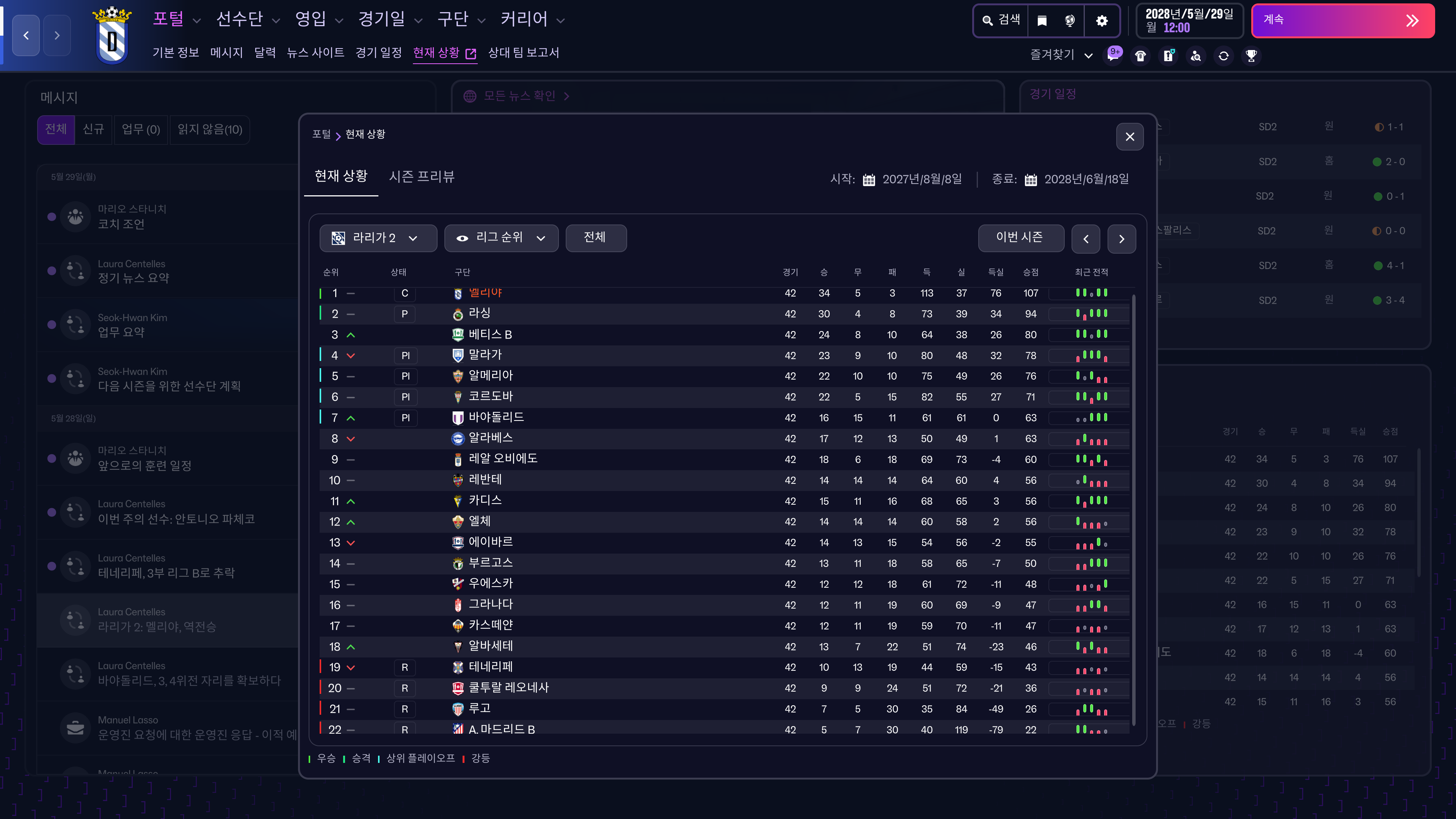Screen dimensions: 1456x819
Task: Click the 이번 시즌 button
Action: click(x=1020, y=238)
